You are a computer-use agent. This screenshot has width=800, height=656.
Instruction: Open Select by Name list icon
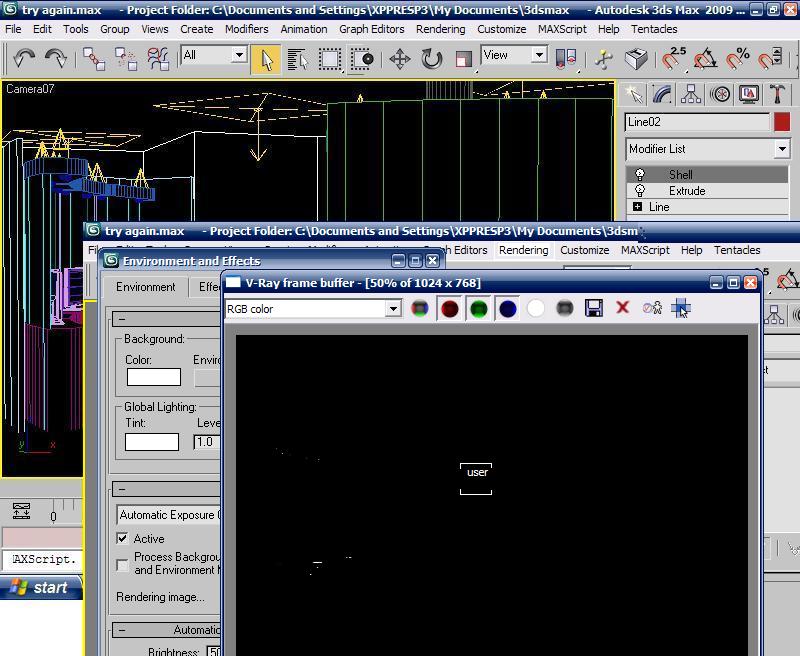297,59
